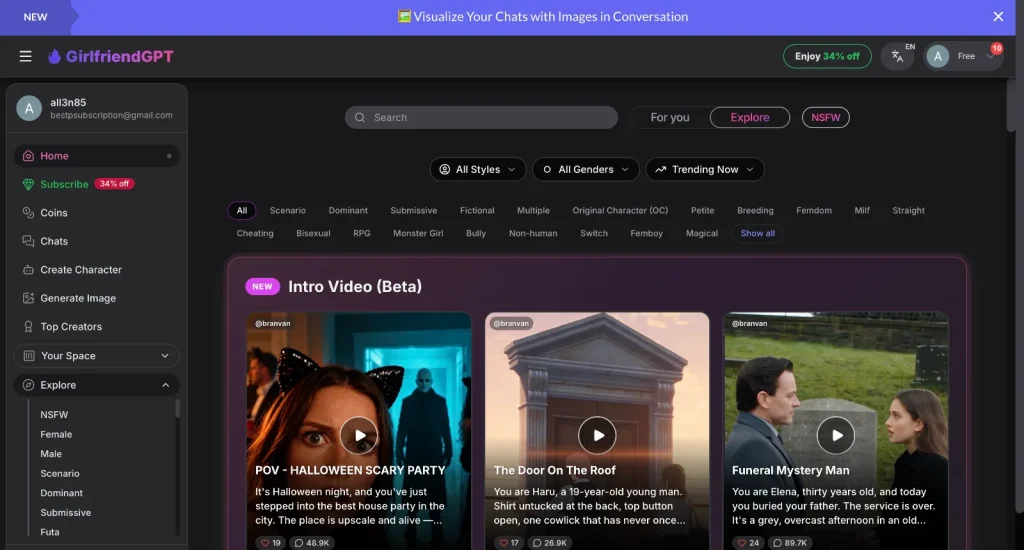Click the Home icon in sidebar
Viewport: 1024px width, 550px height.
click(x=28, y=155)
